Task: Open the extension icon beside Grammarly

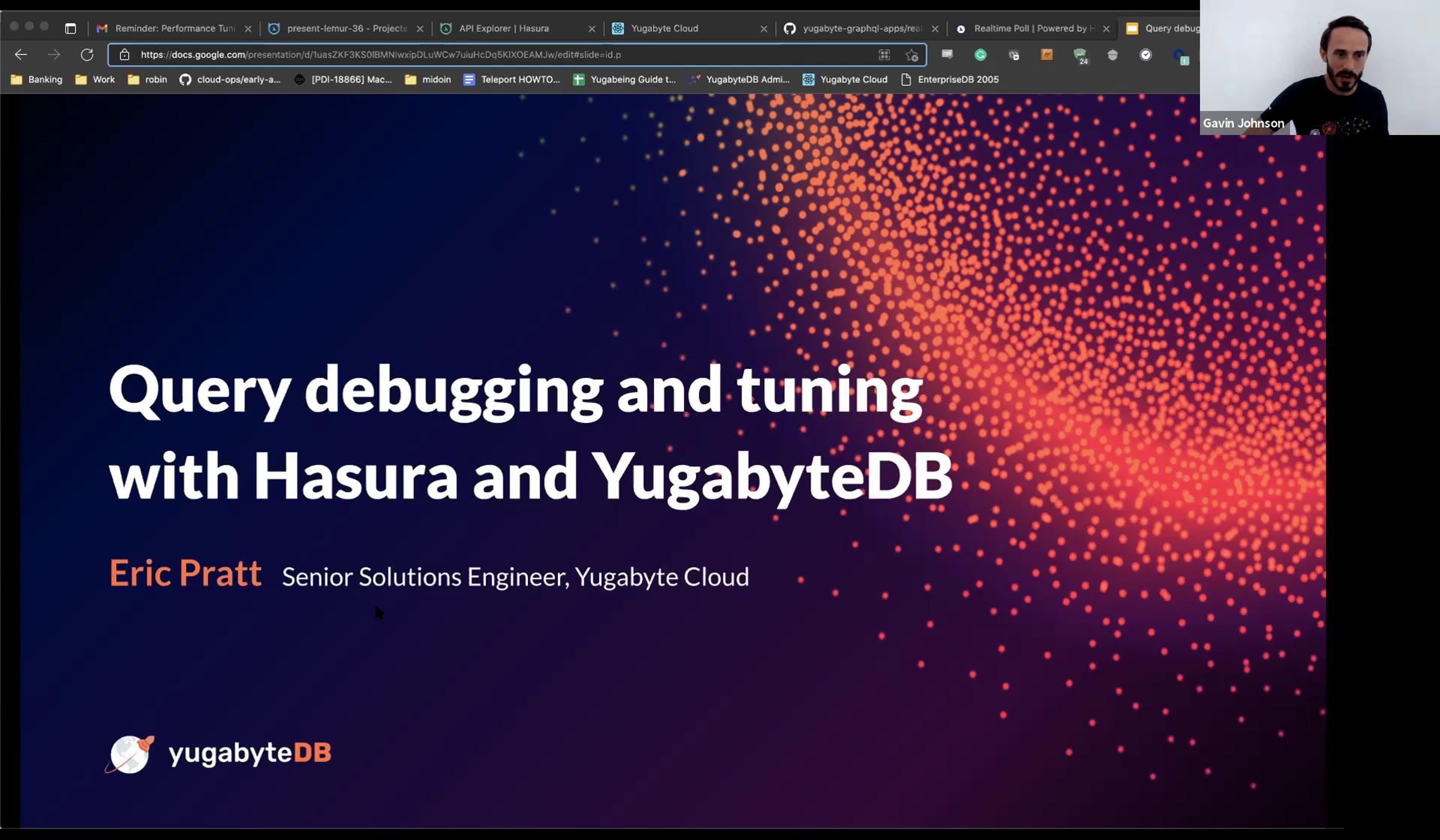Action: [x=1014, y=55]
